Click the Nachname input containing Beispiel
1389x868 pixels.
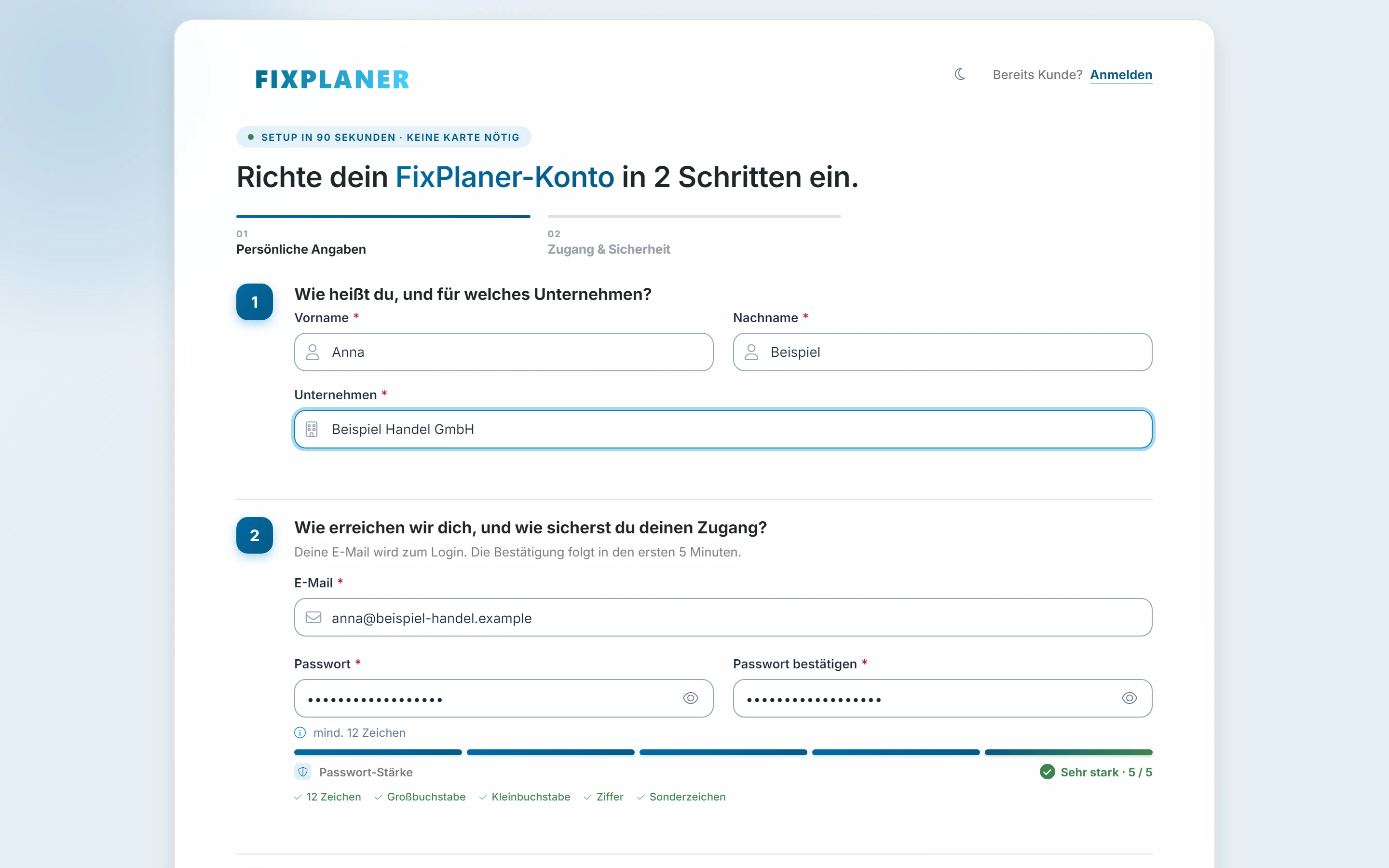pyautogui.click(x=942, y=352)
